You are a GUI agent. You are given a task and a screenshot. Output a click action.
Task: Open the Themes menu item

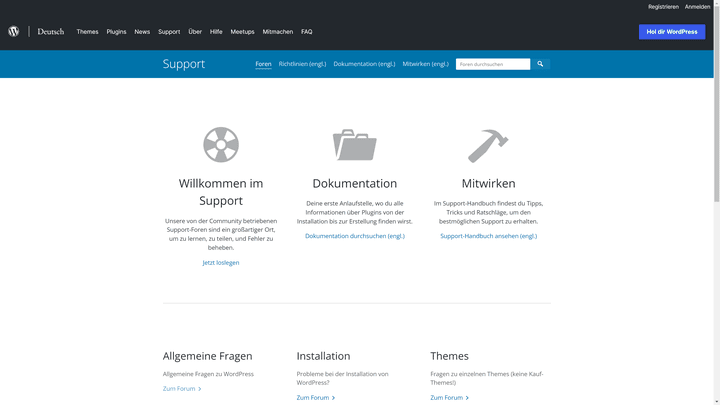[x=87, y=32]
